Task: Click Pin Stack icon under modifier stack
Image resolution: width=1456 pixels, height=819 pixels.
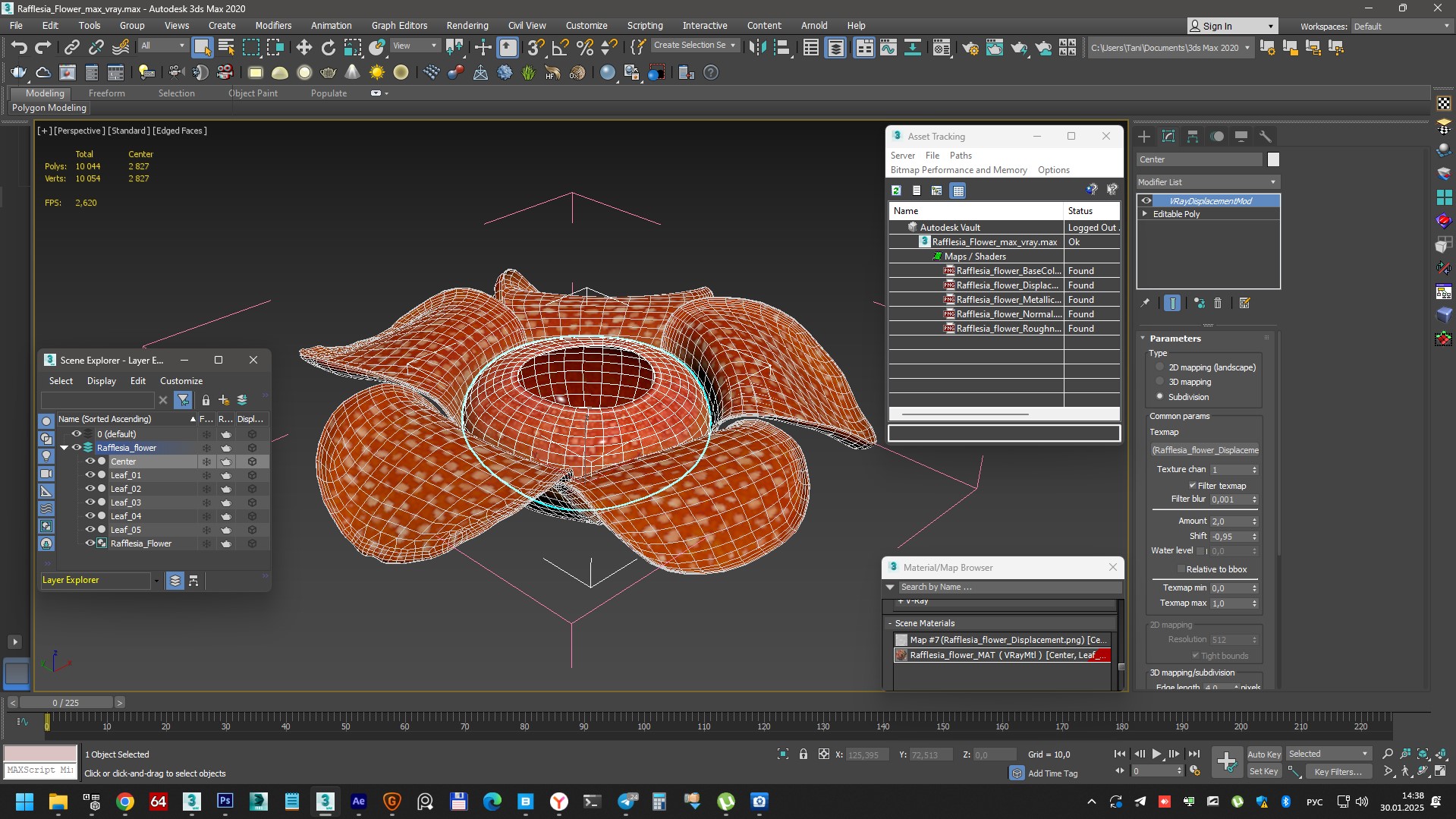Action: click(x=1145, y=303)
